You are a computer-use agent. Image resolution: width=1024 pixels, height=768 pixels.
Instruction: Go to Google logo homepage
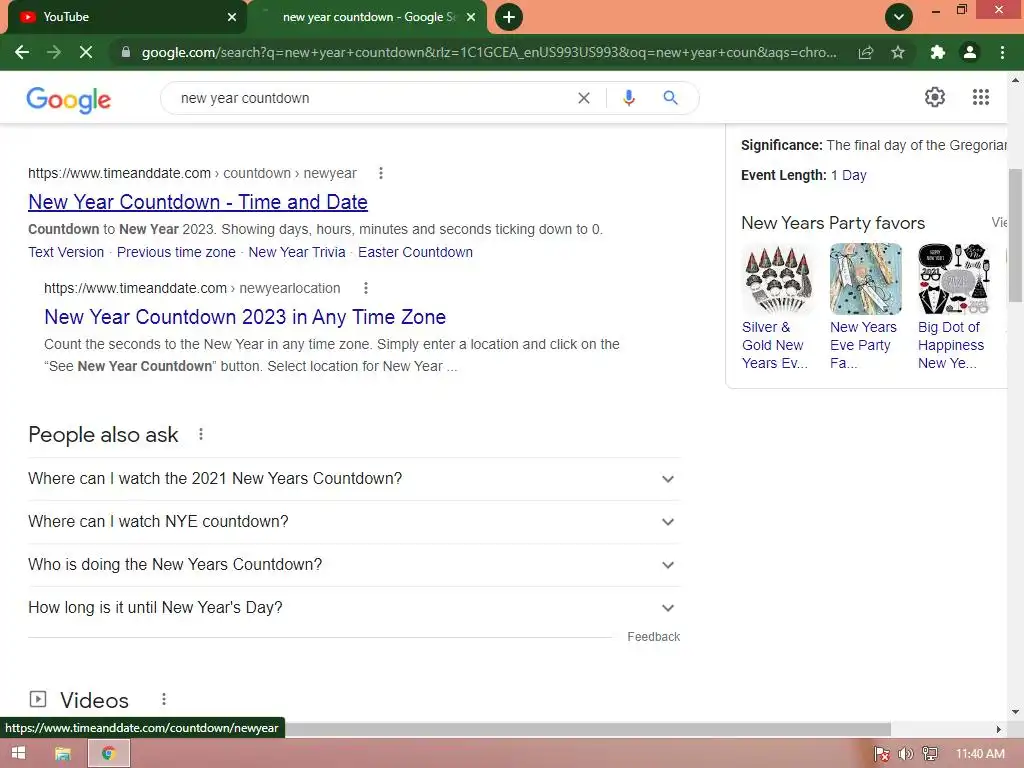point(69,99)
